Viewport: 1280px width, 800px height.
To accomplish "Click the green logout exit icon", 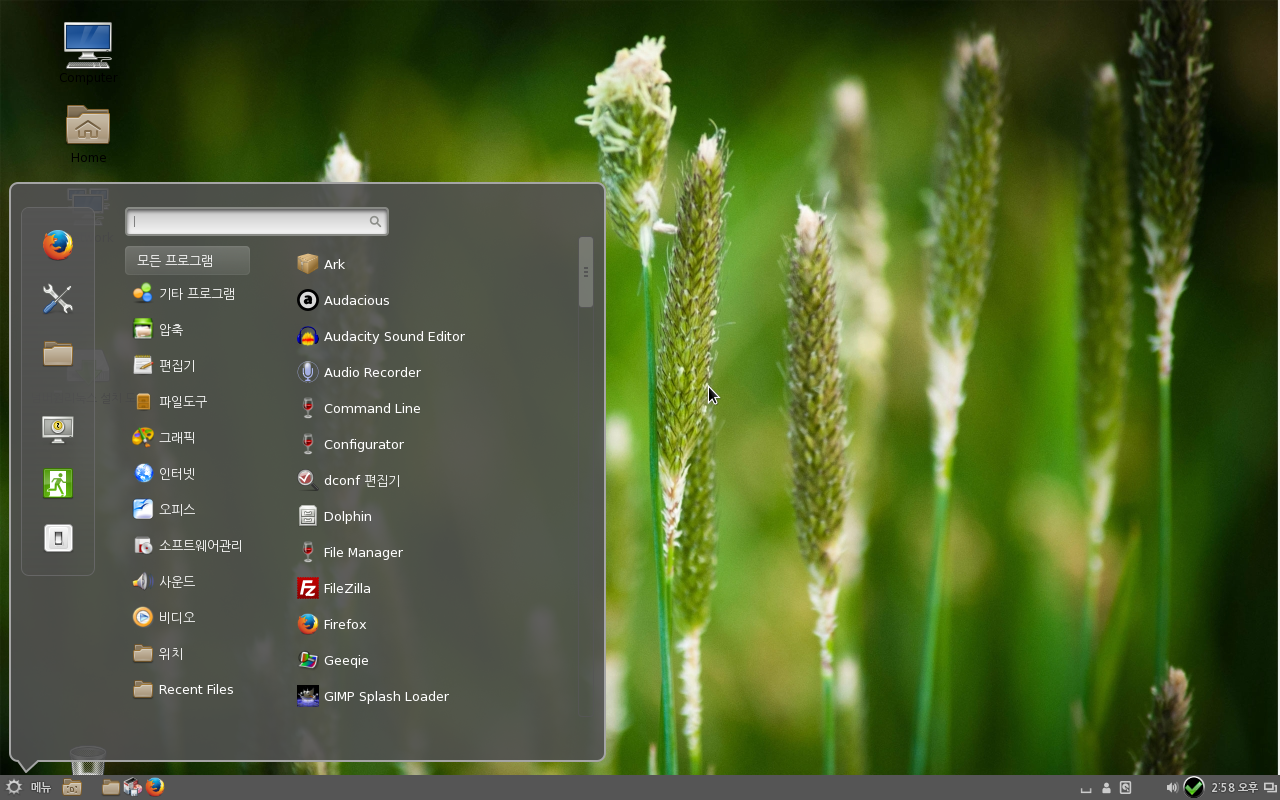I will 58,483.
